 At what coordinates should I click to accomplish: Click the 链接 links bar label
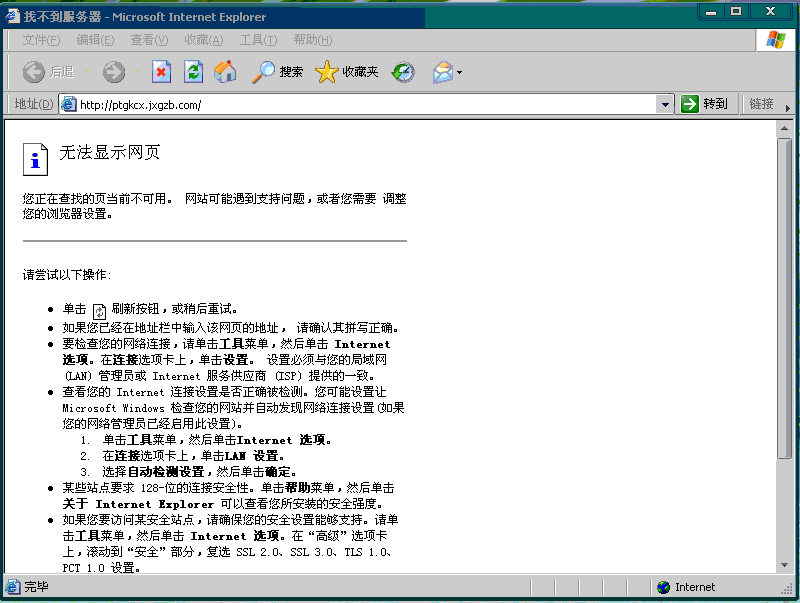coord(761,104)
